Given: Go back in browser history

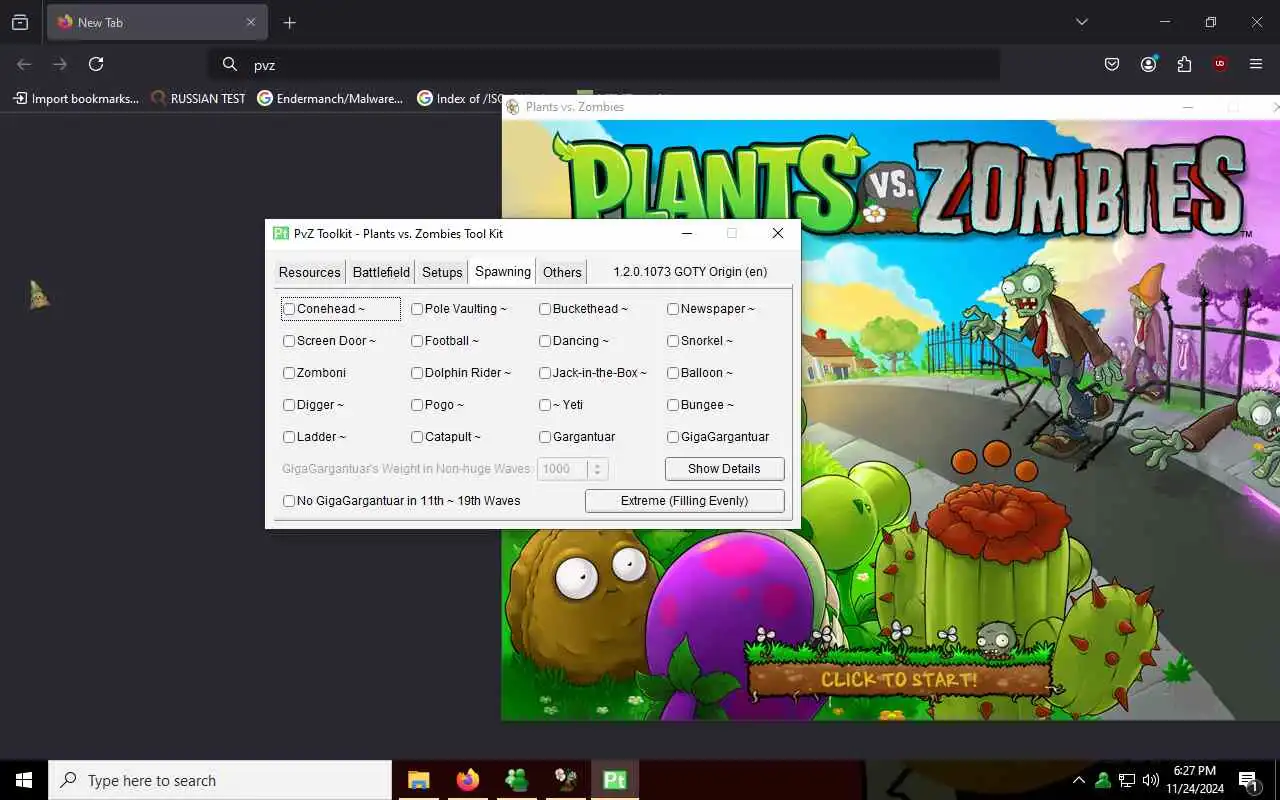Looking at the screenshot, I should pos(24,64).
